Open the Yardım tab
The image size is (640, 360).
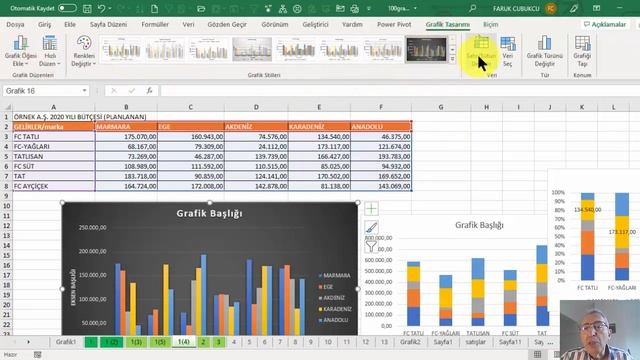tap(352, 24)
